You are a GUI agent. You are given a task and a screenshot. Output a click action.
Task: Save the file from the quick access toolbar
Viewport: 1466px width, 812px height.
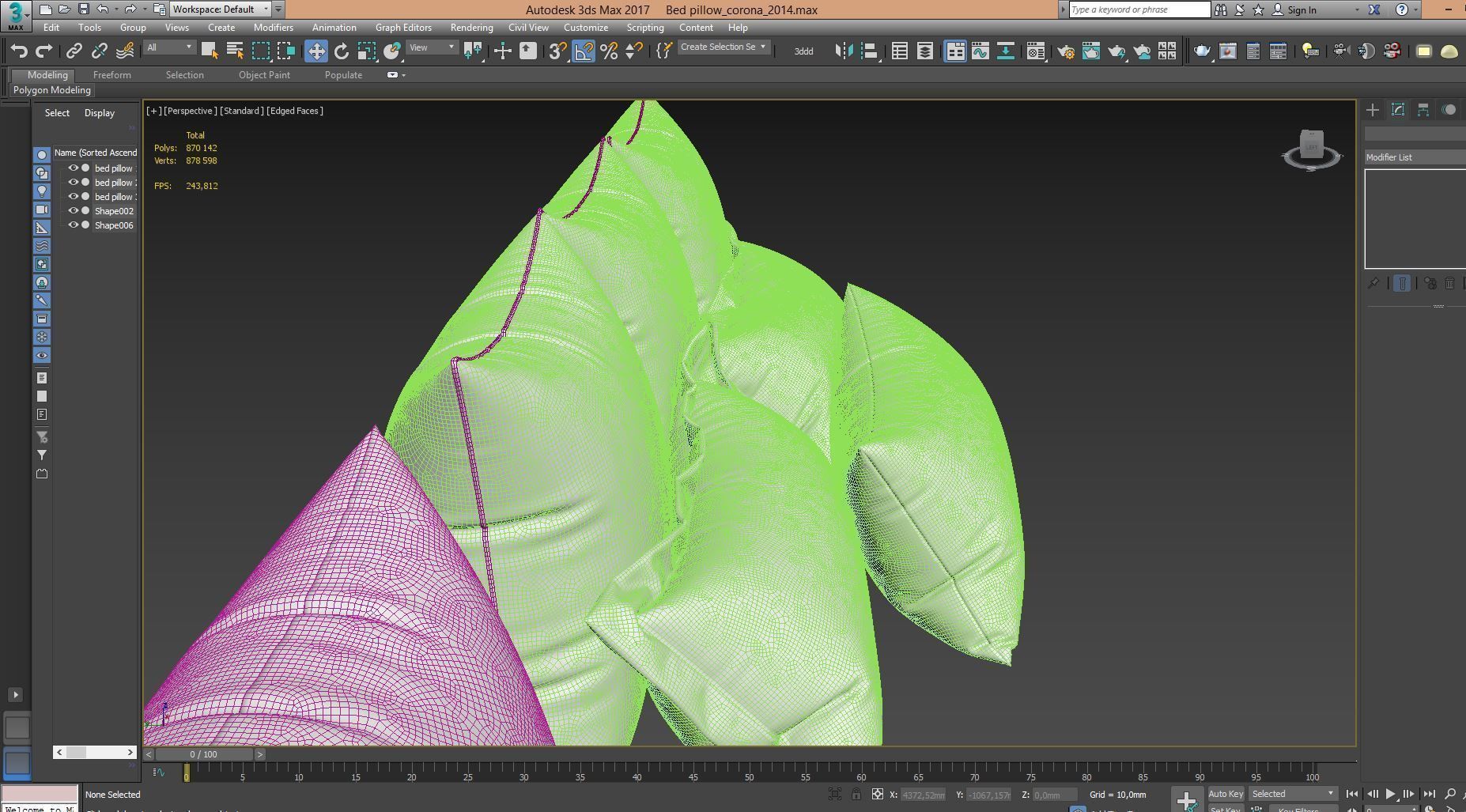coord(83,9)
